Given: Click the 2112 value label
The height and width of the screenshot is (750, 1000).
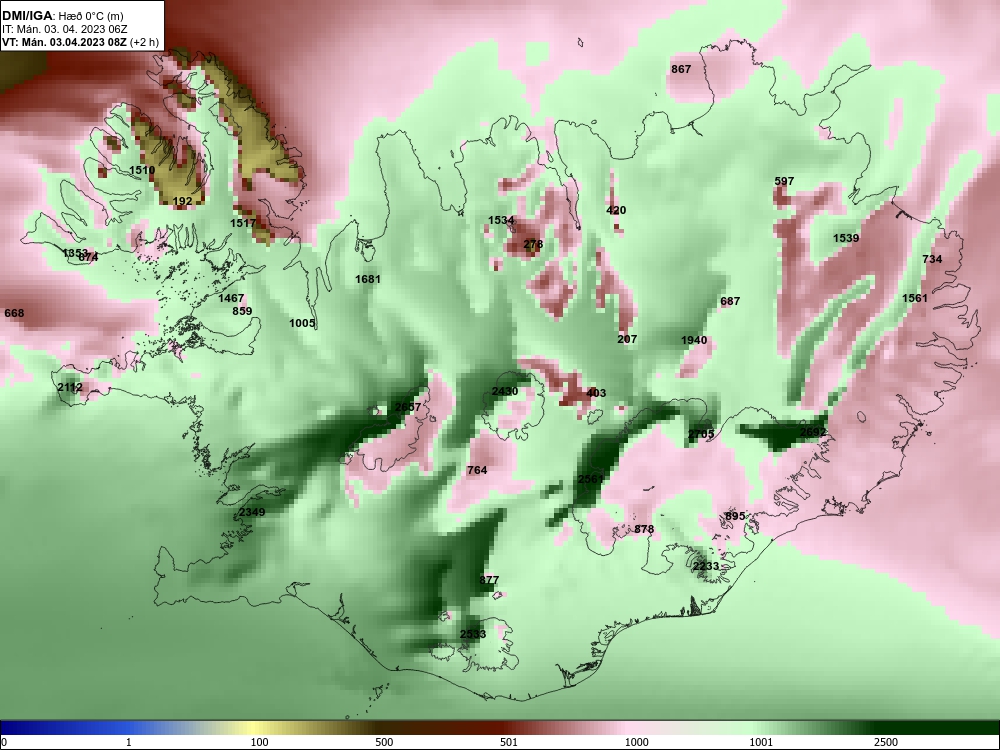Looking at the screenshot, I should [x=70, y=388].
